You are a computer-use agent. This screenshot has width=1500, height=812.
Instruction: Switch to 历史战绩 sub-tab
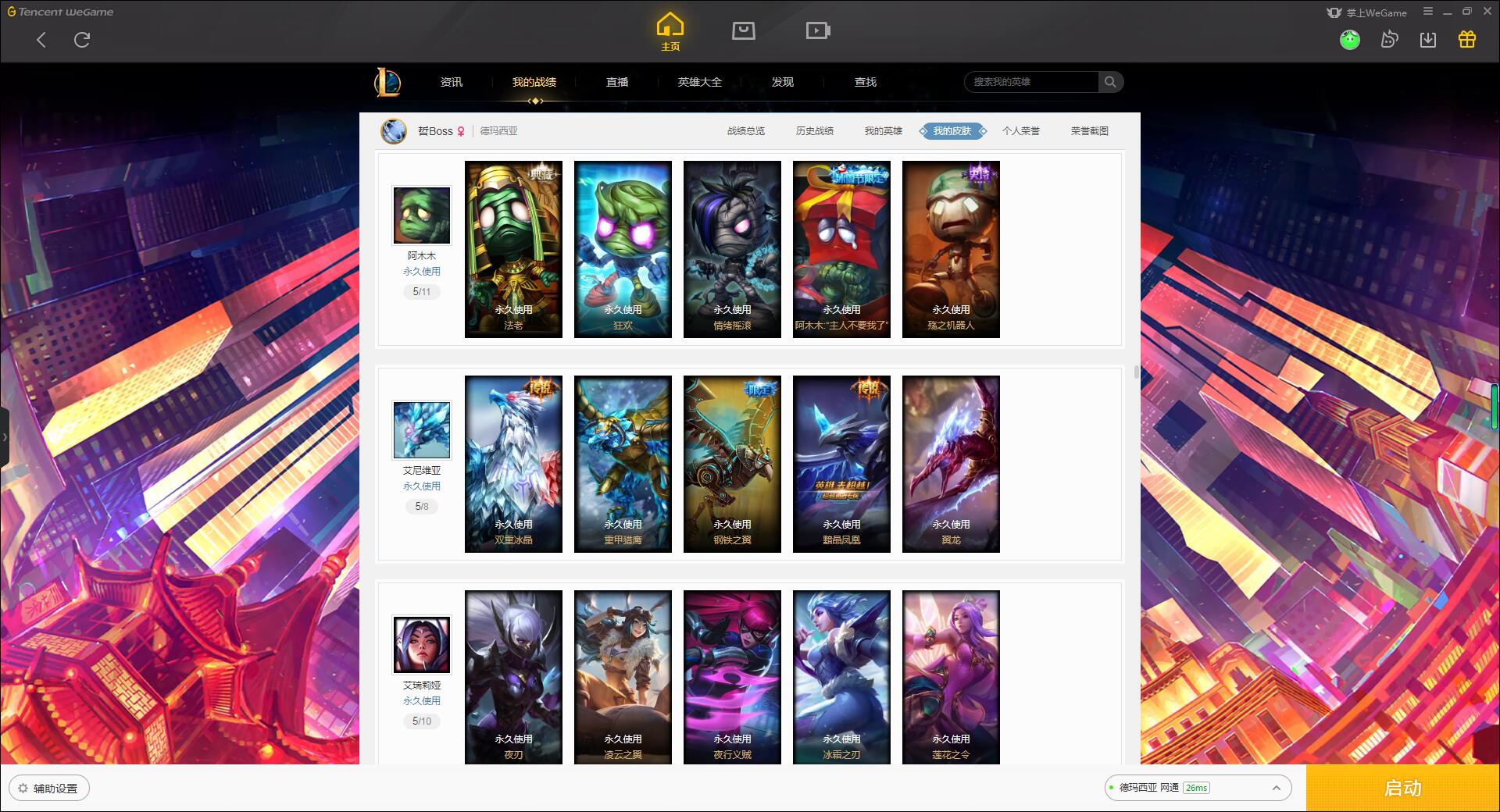pos(815,131)
